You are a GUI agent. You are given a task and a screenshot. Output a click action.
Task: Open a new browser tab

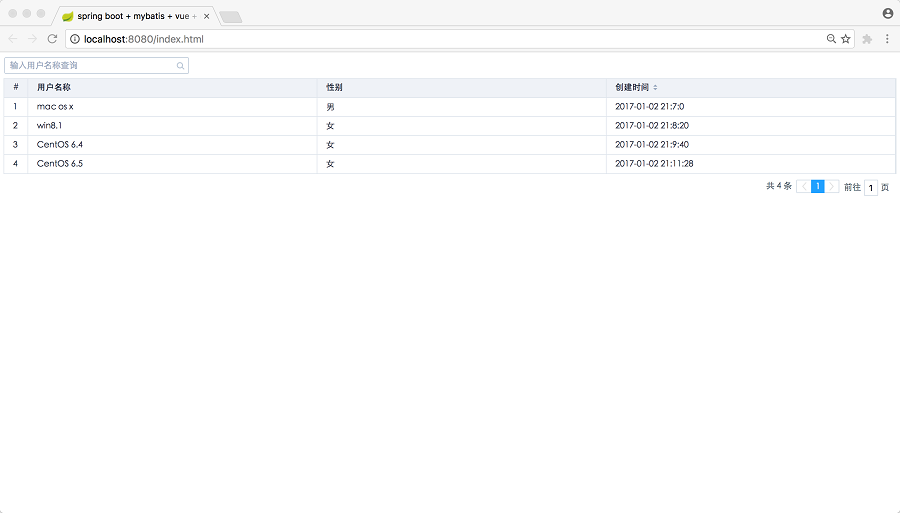coord(230,17)
